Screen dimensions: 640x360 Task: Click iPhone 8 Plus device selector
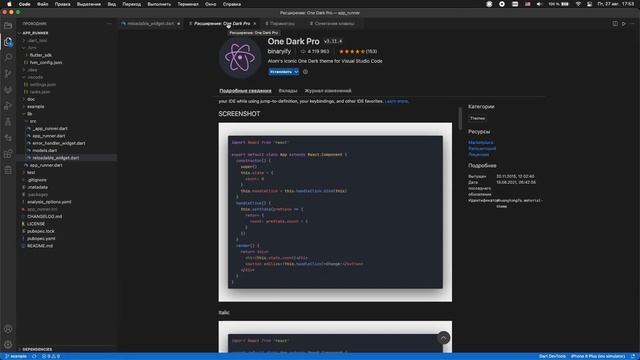[598, 356]
